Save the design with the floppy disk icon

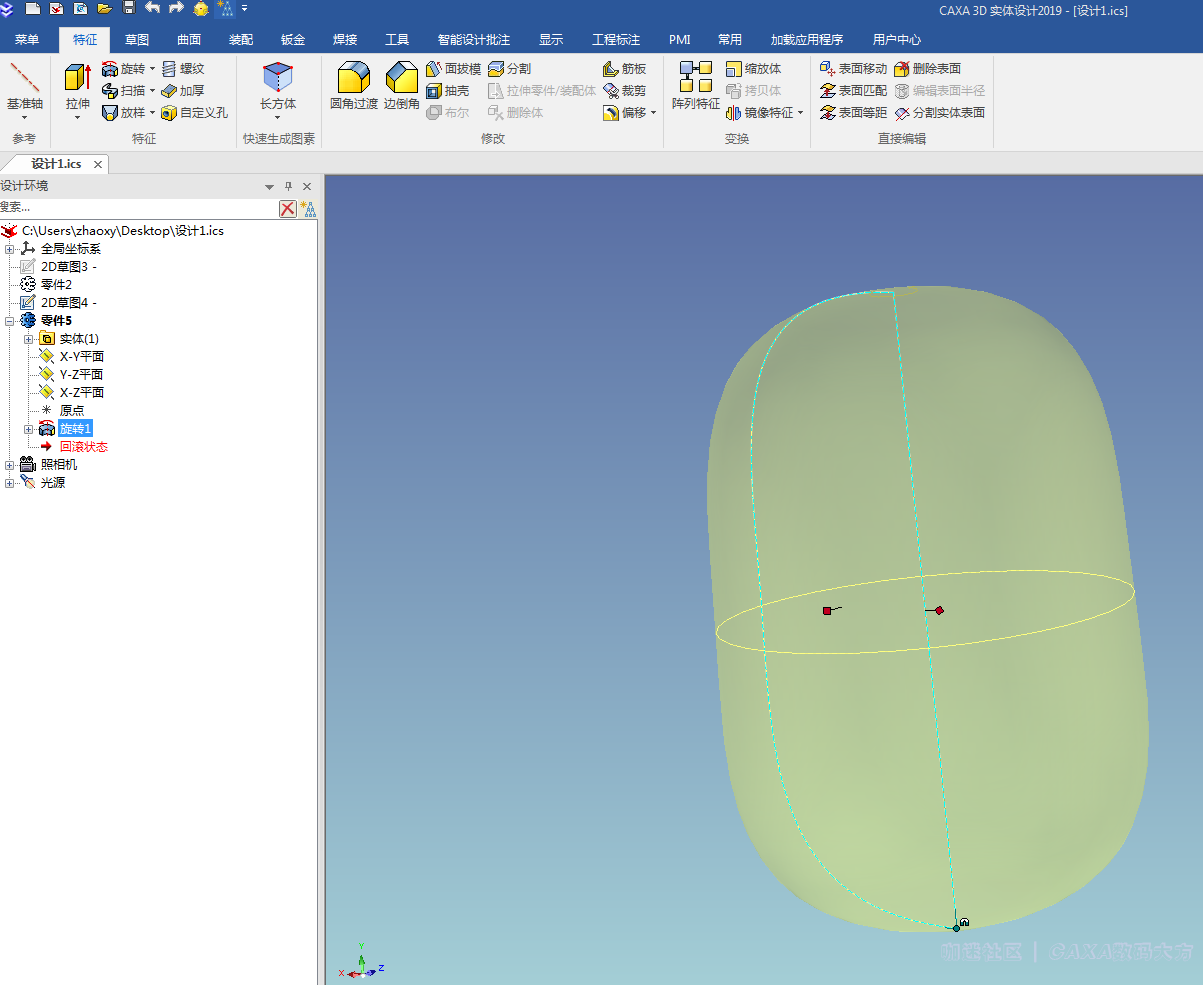[x=128, y=8]
